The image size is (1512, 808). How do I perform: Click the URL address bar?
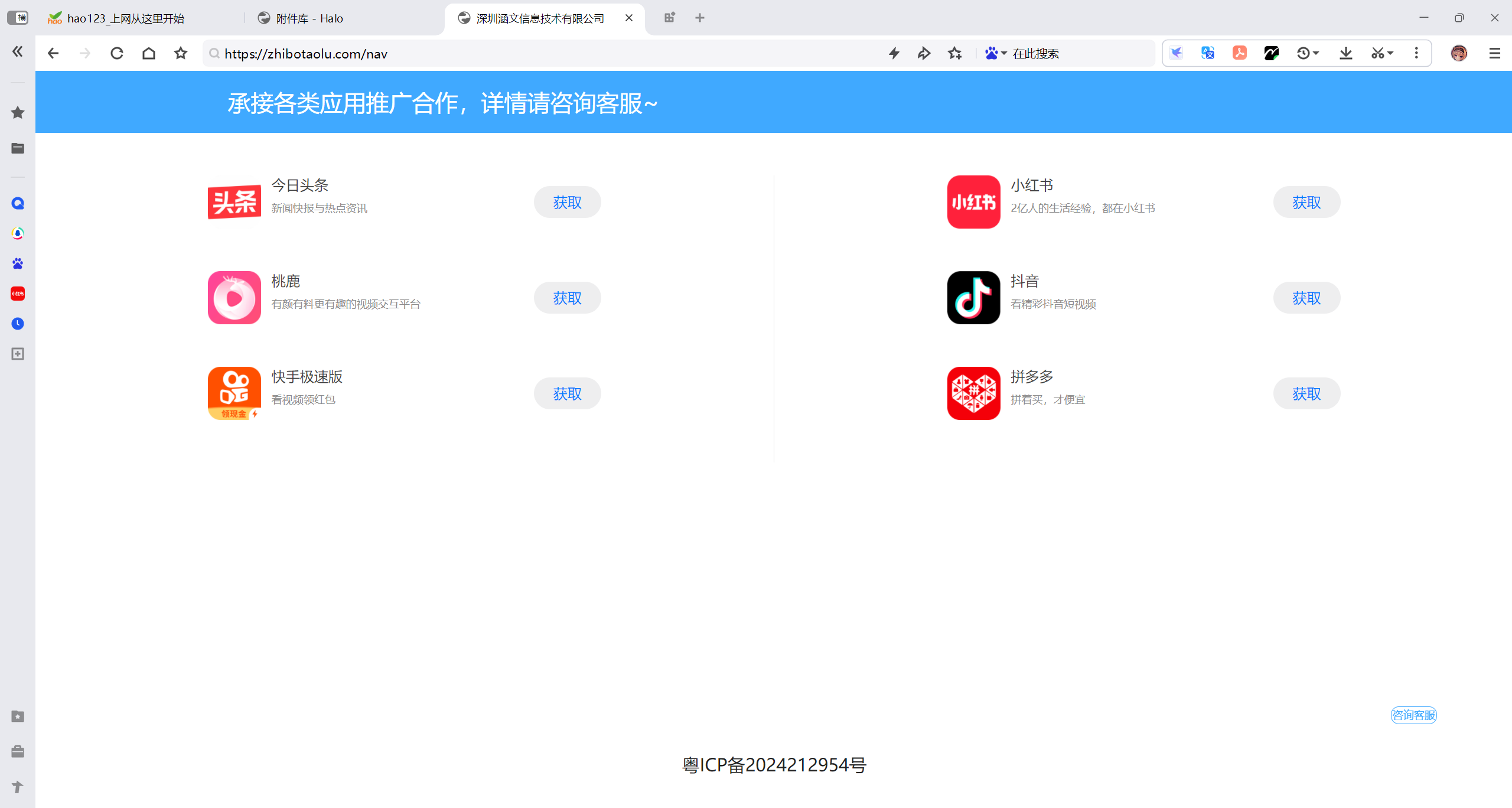click(x=543, y=54)
